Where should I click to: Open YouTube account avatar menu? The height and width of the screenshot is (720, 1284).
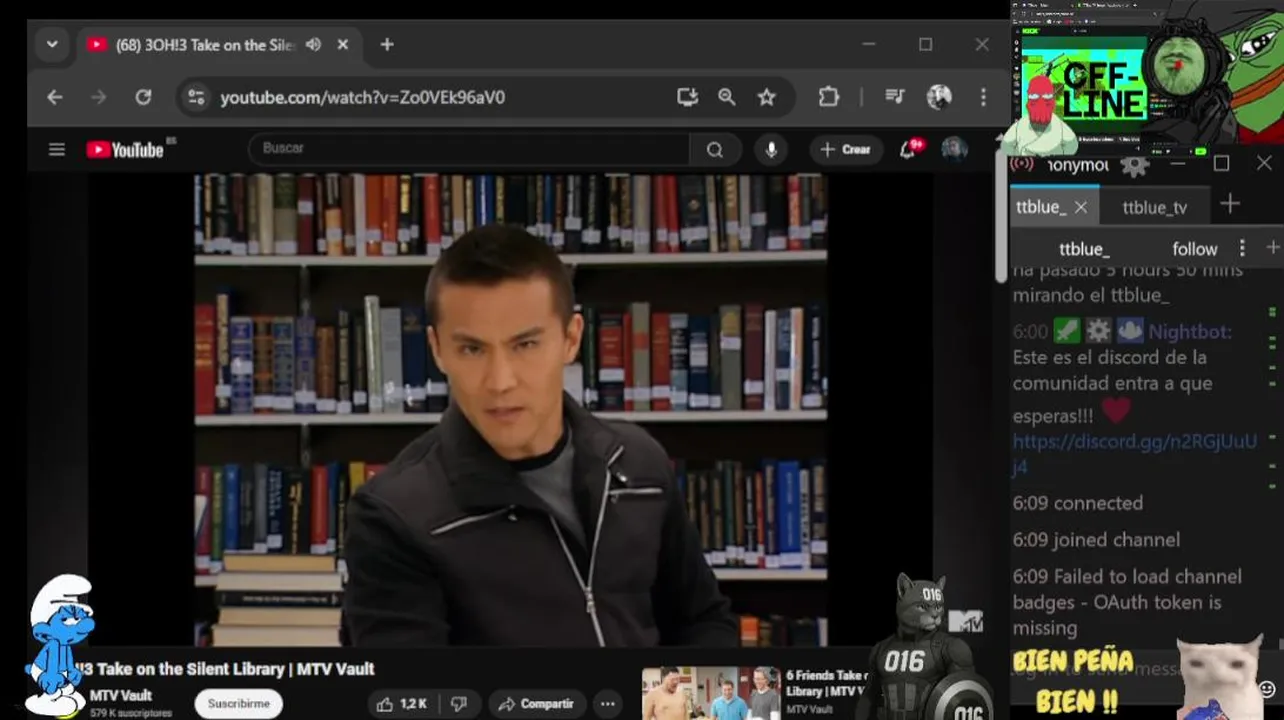[954, 150]
